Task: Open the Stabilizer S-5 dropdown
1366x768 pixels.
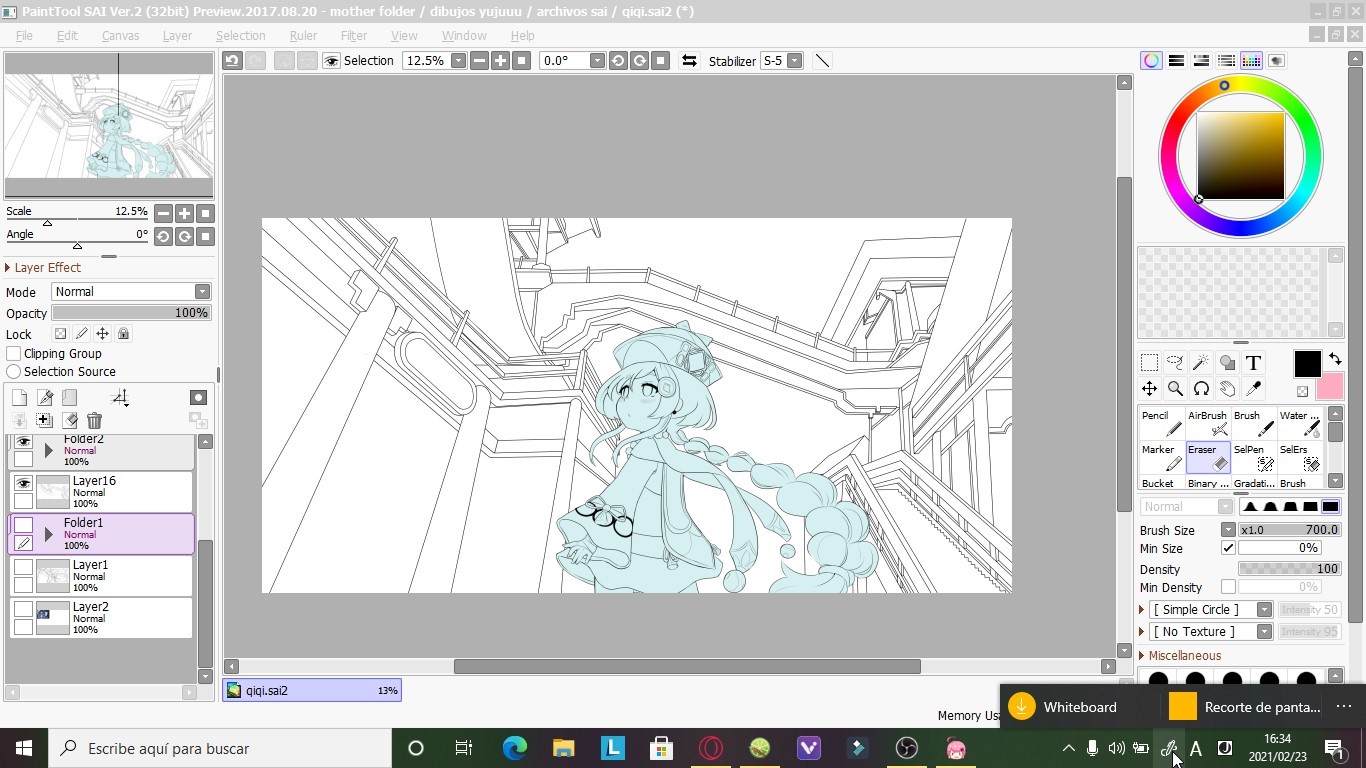Action: pos(794,61)
